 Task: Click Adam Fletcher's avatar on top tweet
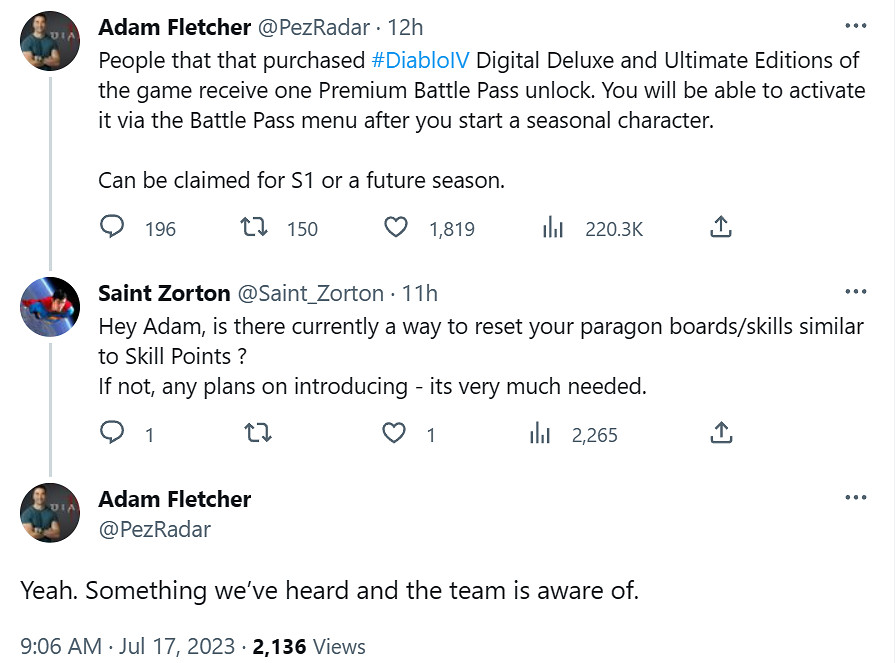(x=50, y=41)
